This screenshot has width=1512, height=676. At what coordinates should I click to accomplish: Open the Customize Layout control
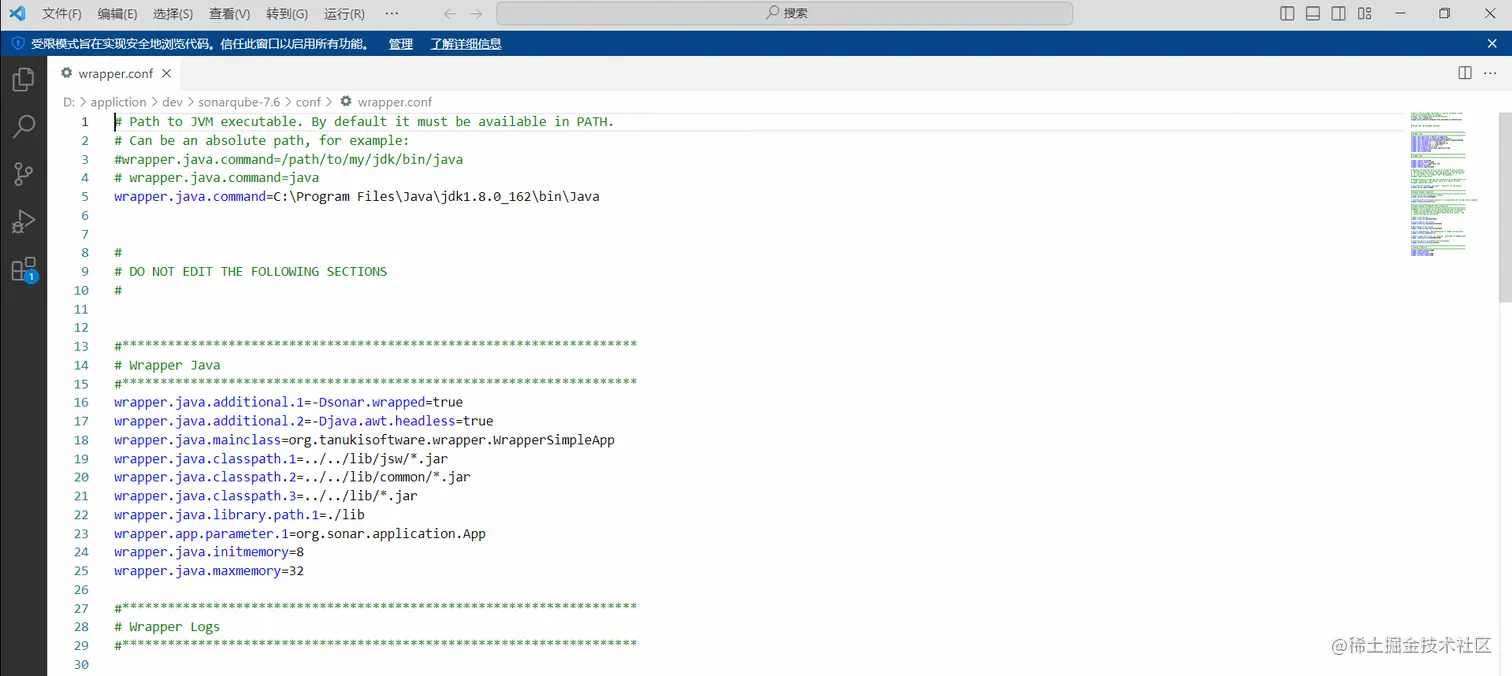point(1364,13)
